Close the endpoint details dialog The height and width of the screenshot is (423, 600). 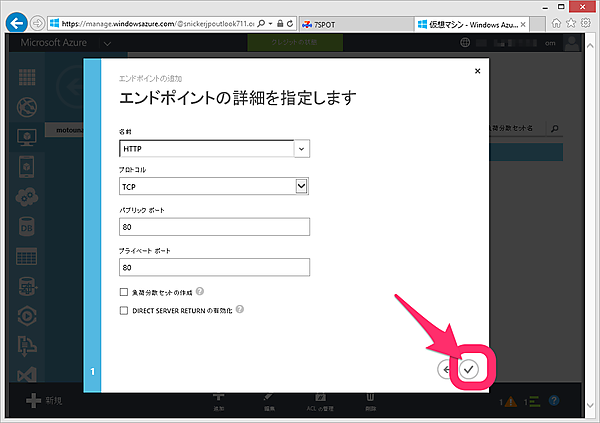point(477,72)
